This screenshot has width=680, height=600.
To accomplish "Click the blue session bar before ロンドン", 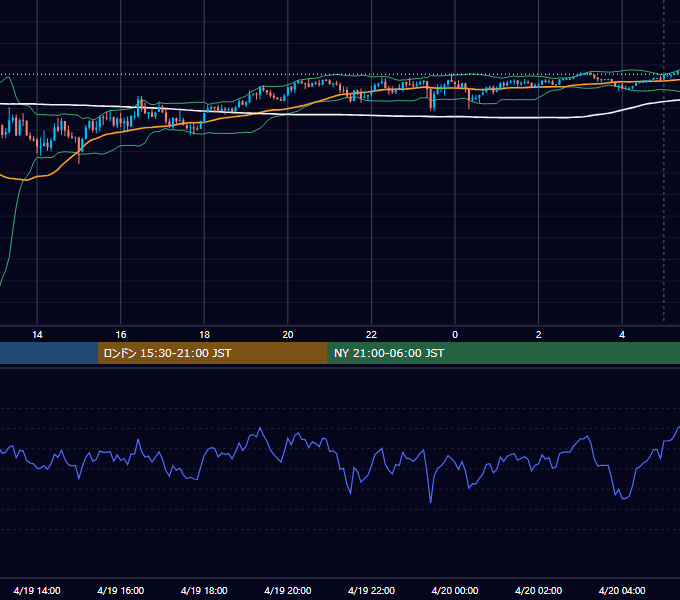I will coord(49,353).
